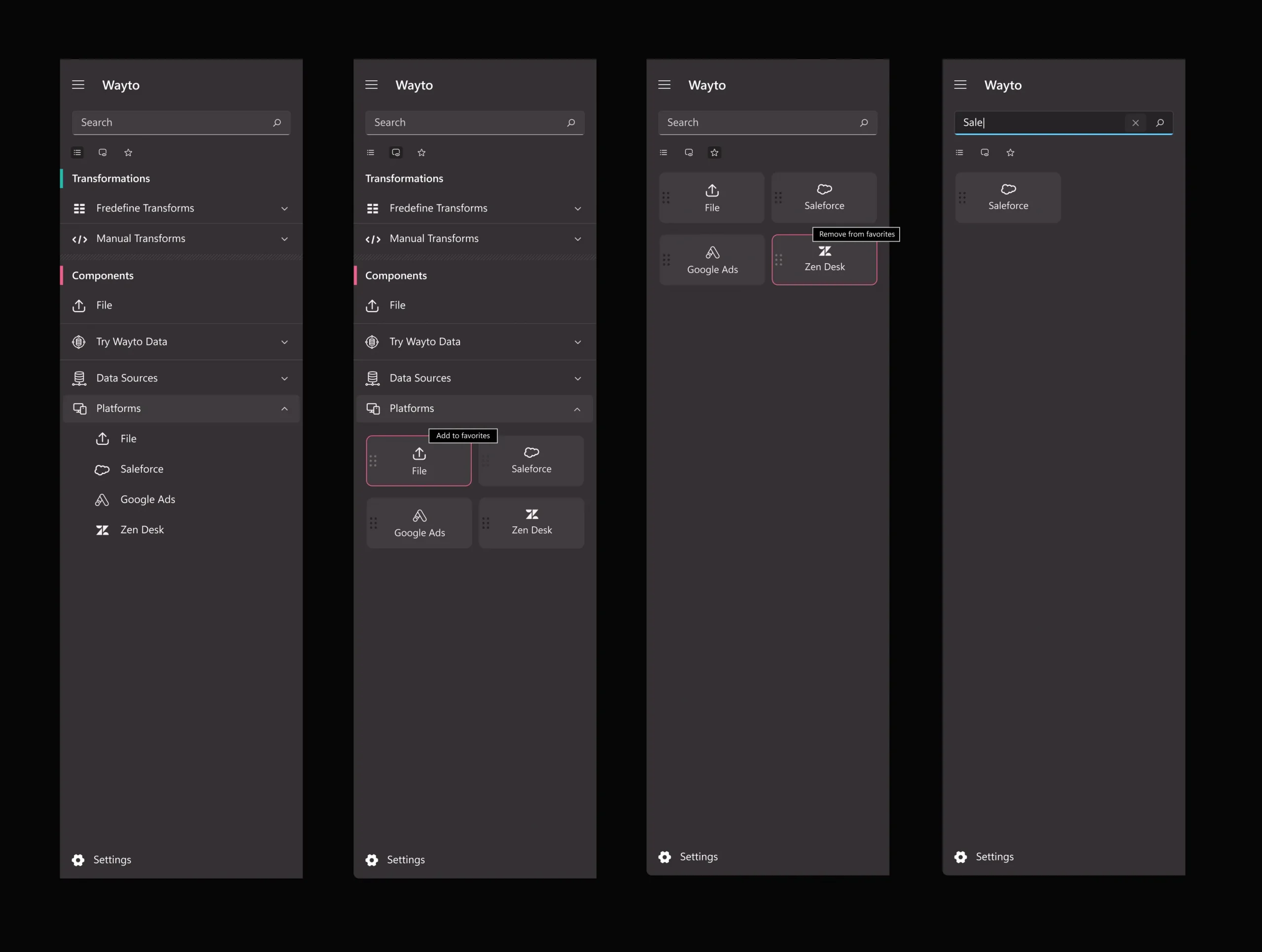The height and width of the screenshot is (952, 1262).
Task: Switch to card view in fourth panel
Action: (x=985, y=152)
